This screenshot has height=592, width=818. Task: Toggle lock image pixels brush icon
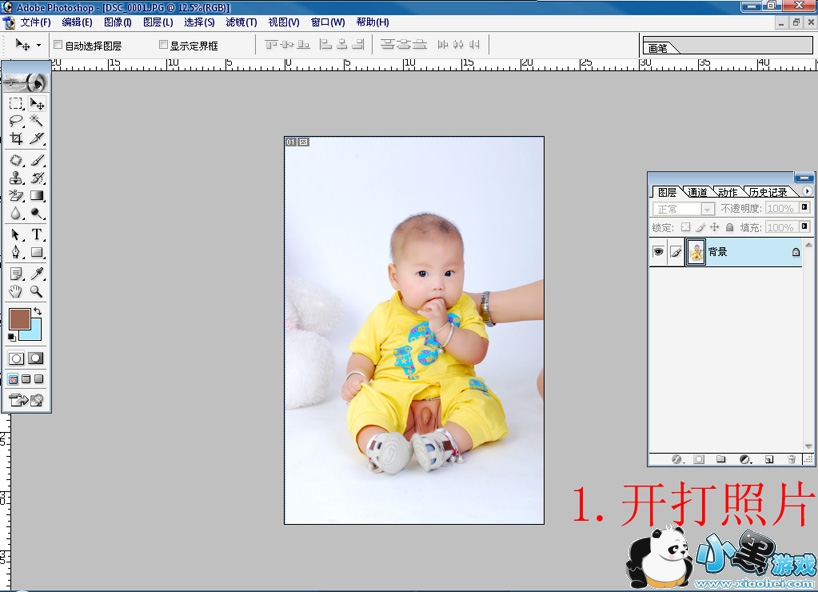700,227
